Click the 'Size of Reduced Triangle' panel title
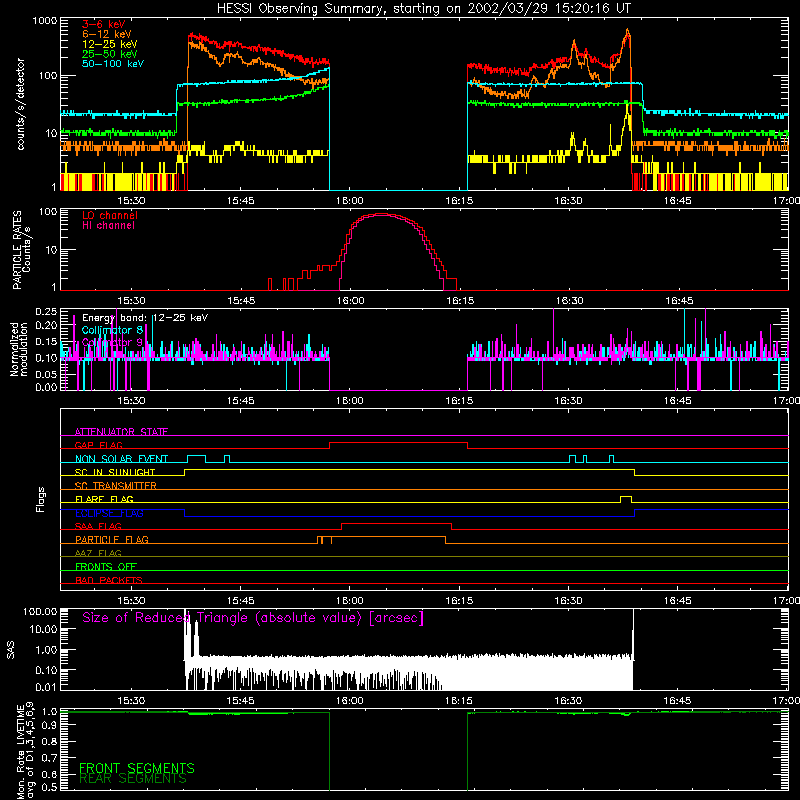The width and height of the screenshot is (800, 800). [x=253, y=618]
